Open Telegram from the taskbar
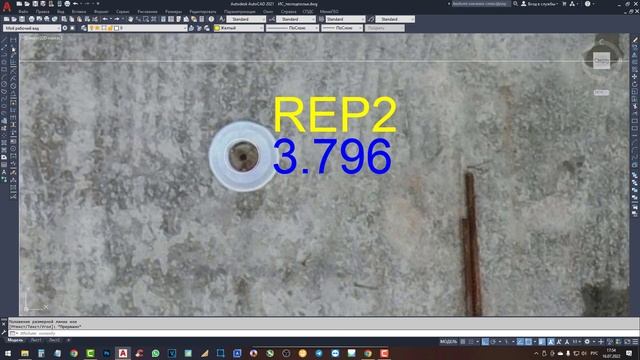 coord(319,353)
